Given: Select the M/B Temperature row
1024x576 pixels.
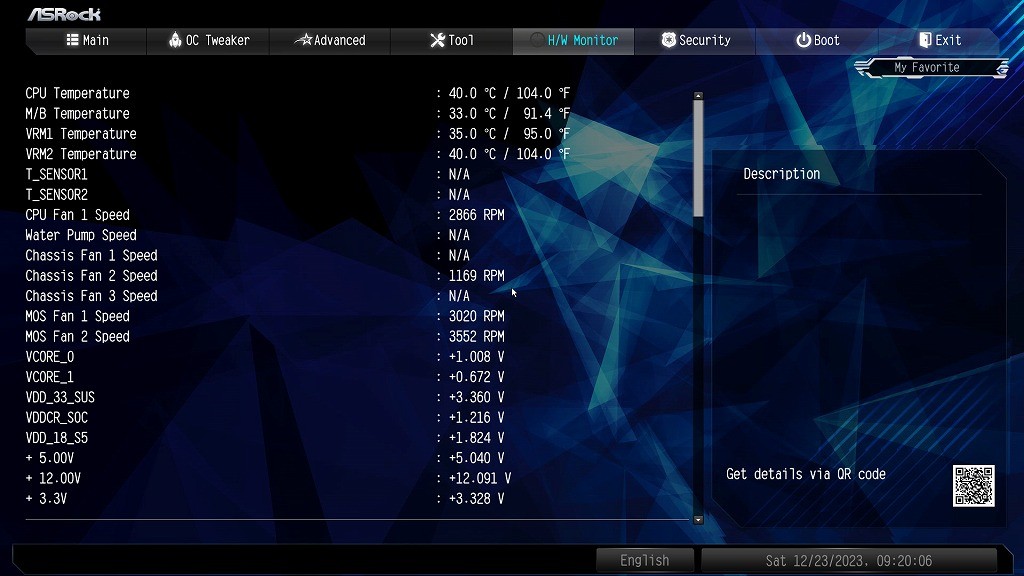Looking at the screenshot, I should pos(298,114).
